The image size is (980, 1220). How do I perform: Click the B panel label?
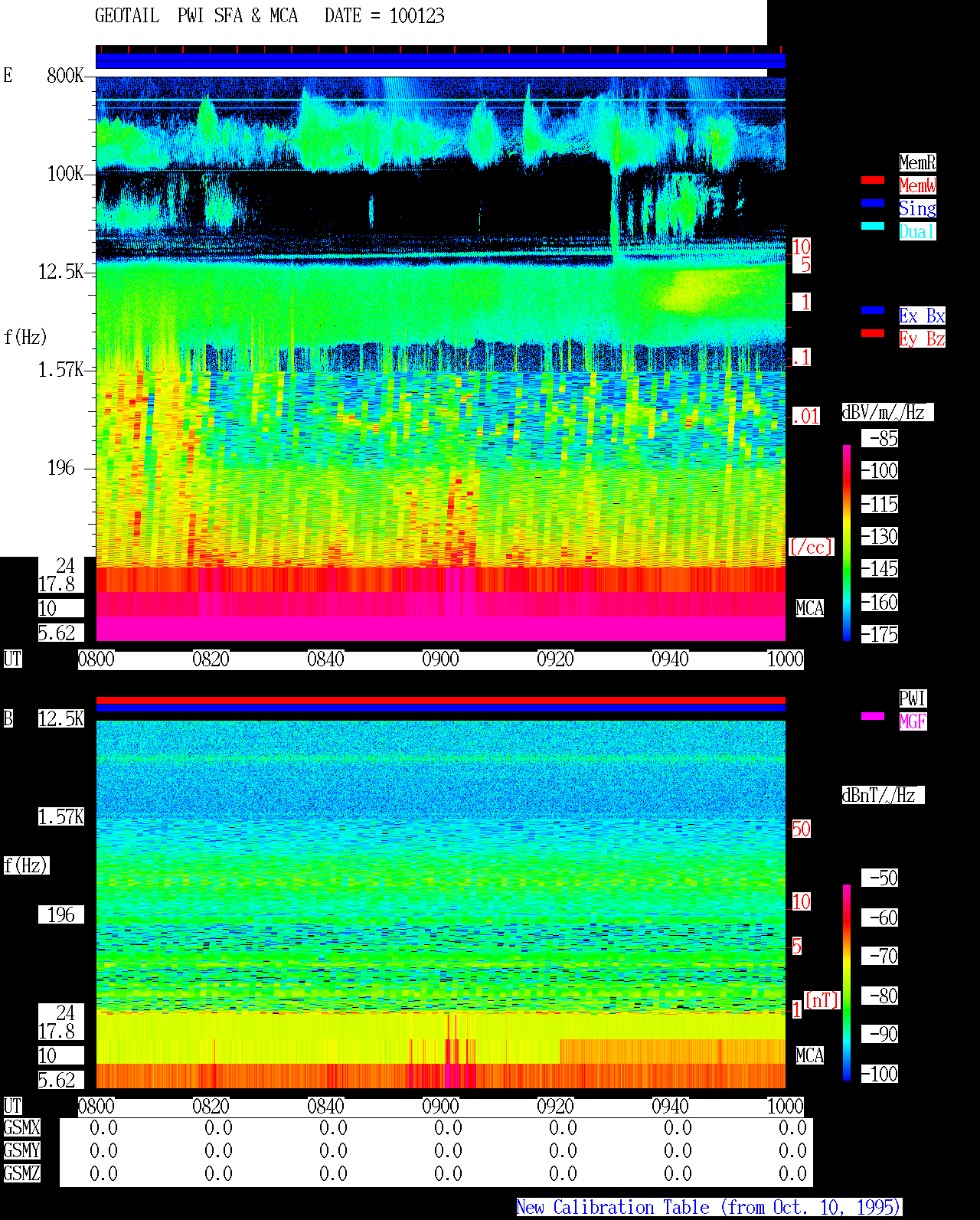8,718
